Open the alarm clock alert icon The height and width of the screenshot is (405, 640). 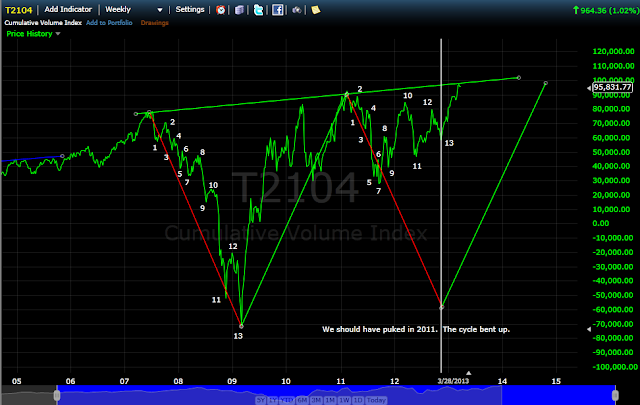click(x=220, y=10)
